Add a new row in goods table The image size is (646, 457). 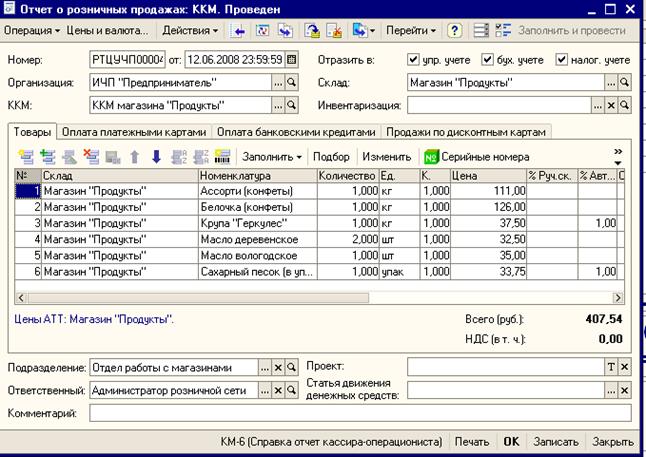(26, 157)
